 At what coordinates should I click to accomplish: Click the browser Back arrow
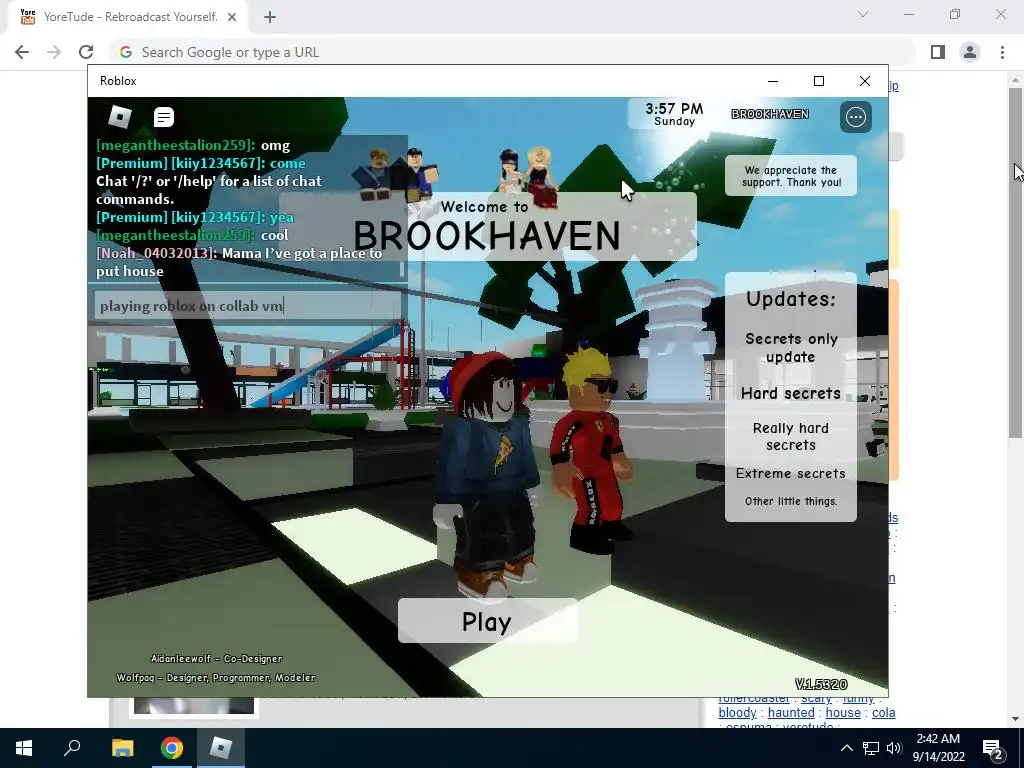coord(22,52)
